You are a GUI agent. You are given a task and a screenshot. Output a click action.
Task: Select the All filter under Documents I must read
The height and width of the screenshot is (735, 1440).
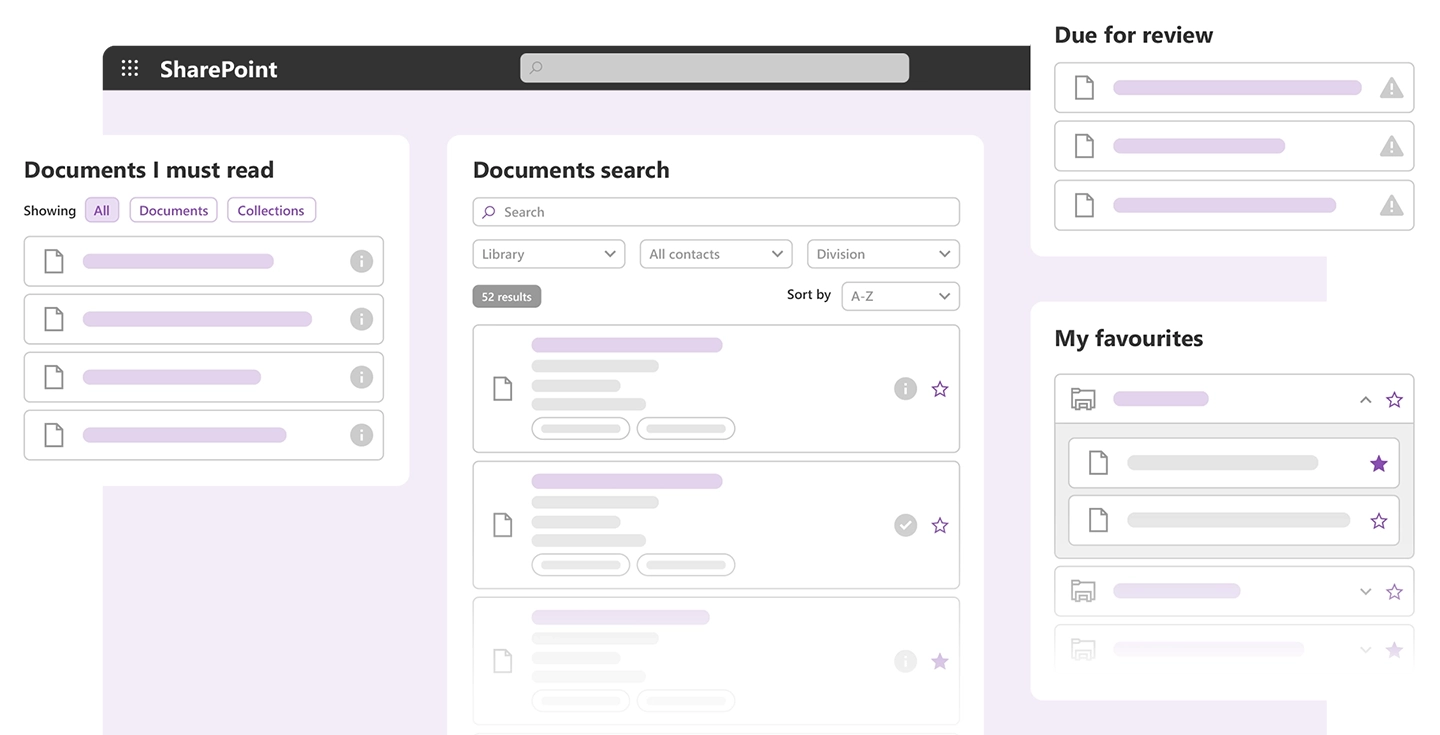(102, 210)
